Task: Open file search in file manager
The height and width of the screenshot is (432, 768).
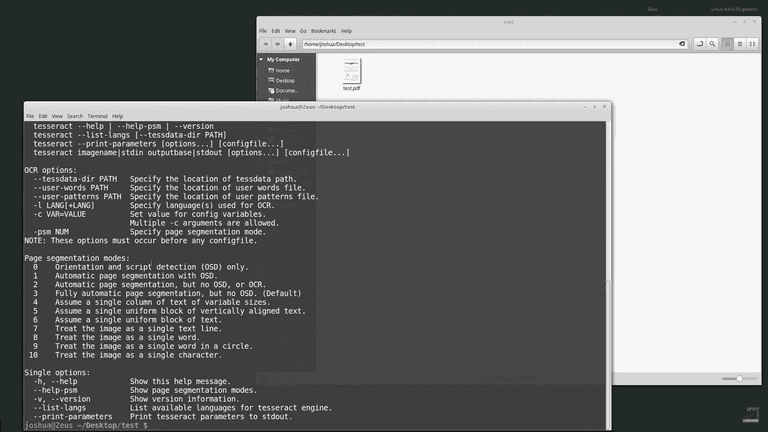Action: coord(714,44)
